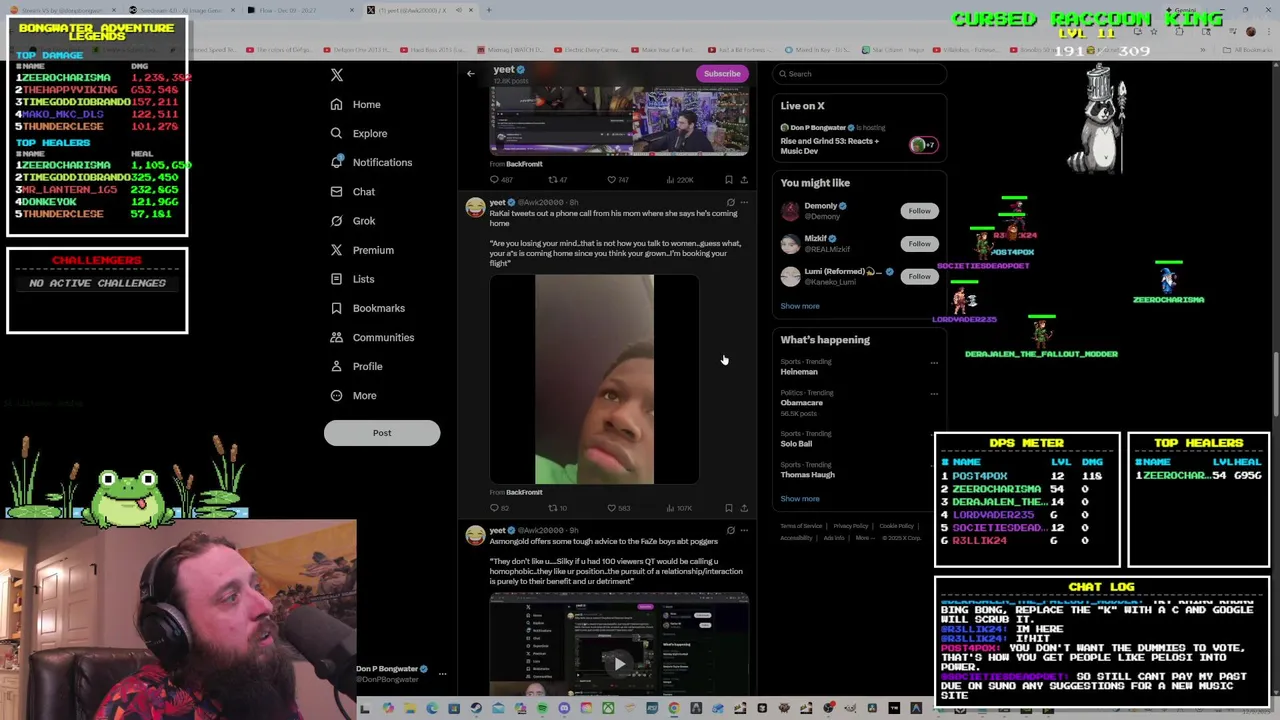View analytics showing 107K views
This screenshot has width=1280, height=720.
pyautogui.click(x=679, y=508)
